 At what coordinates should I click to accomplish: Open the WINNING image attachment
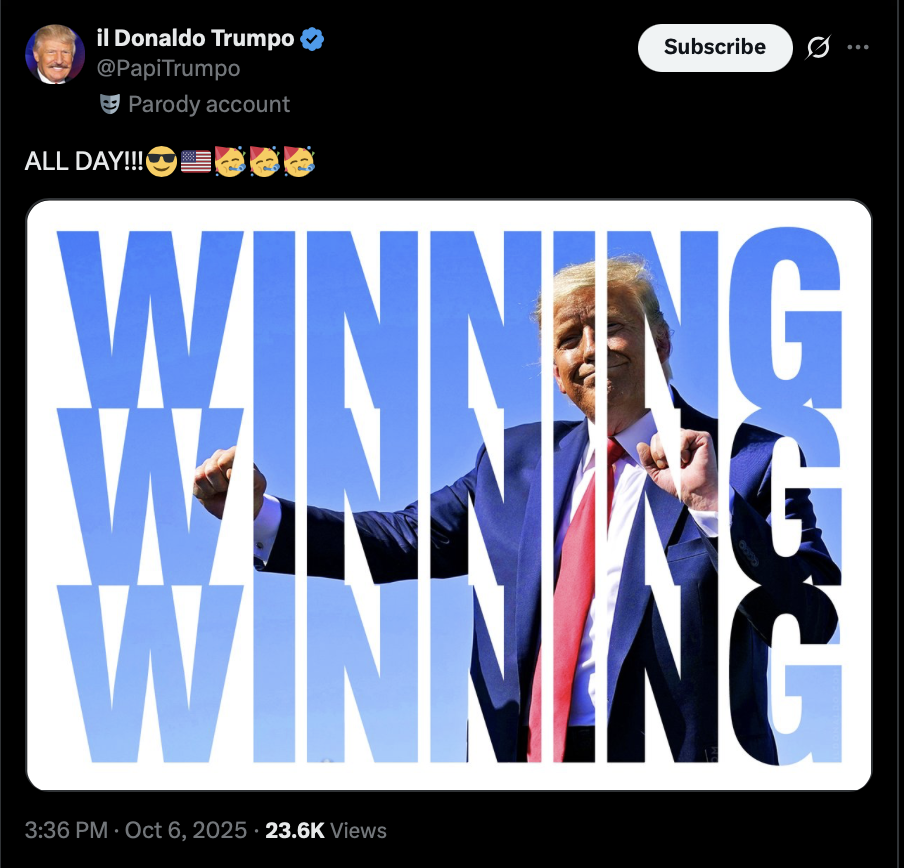click(449, 495)
